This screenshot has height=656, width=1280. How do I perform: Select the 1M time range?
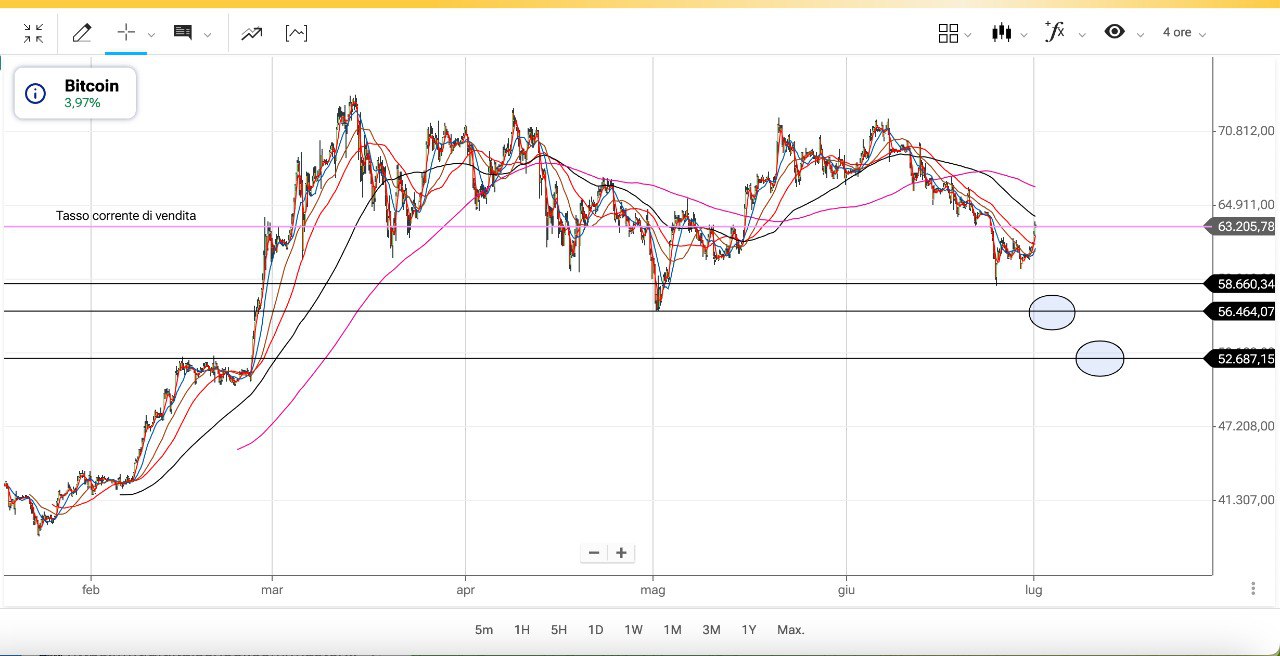click(672, 630)
